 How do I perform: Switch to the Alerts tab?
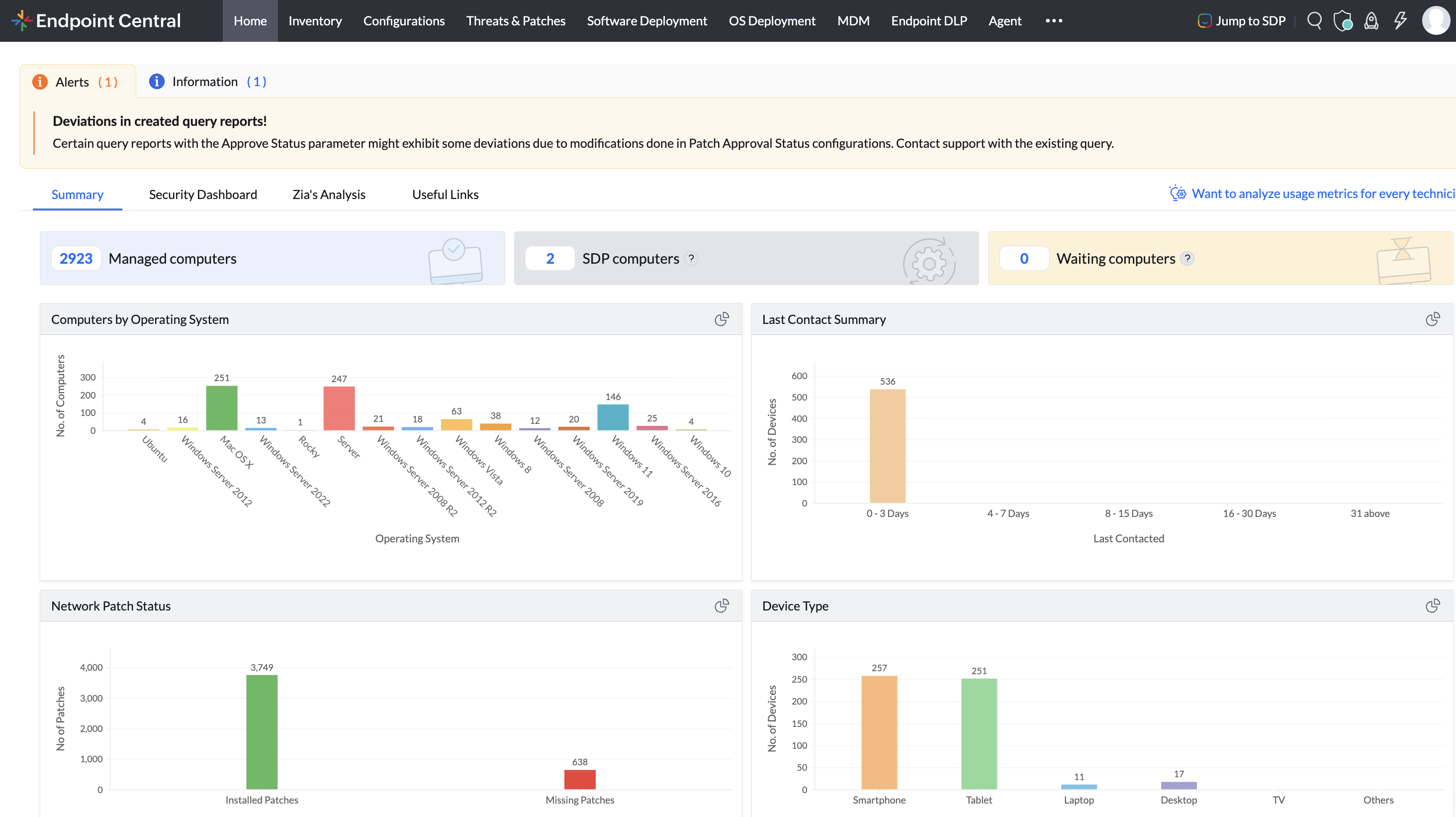click(x=78, y=82)
